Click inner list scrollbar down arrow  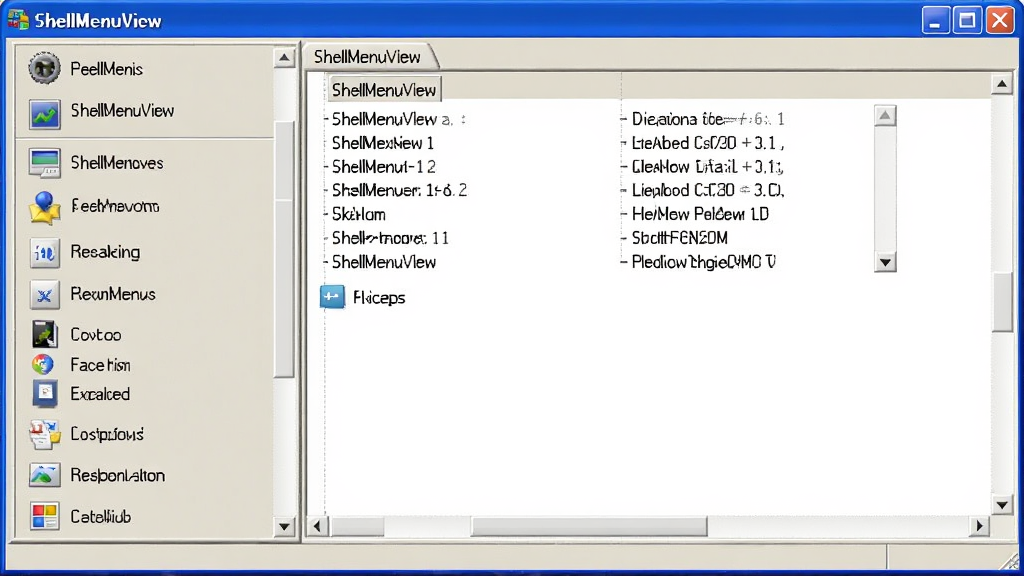click(x=885, y=263)
